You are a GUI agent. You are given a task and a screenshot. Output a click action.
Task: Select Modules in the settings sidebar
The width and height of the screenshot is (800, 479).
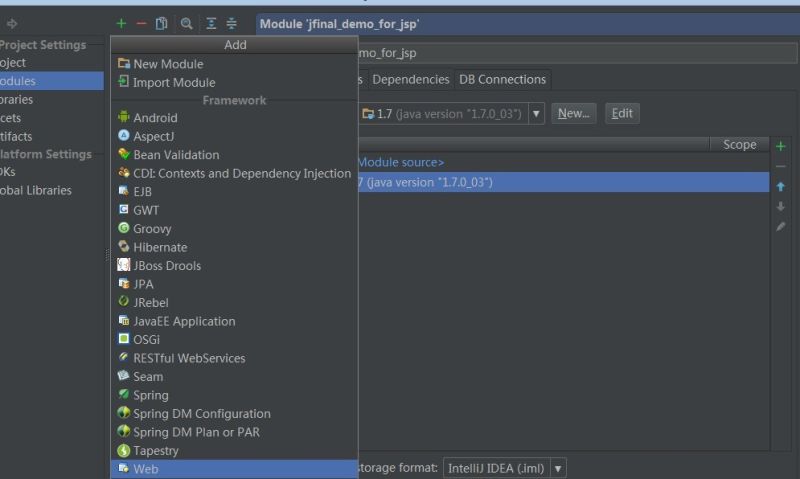click(52, 81)
